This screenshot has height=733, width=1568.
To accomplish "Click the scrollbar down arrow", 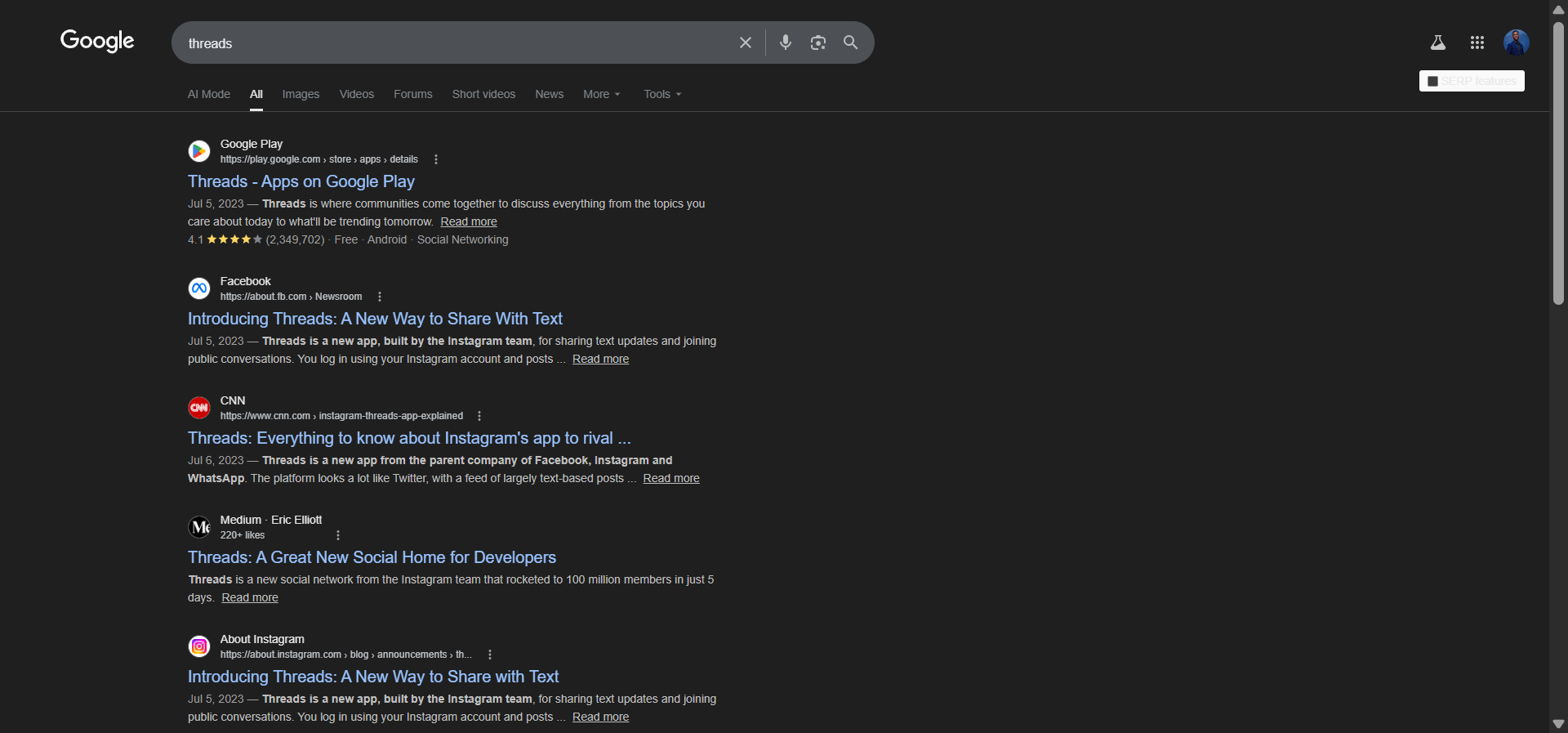I will tap(1558, 724).
